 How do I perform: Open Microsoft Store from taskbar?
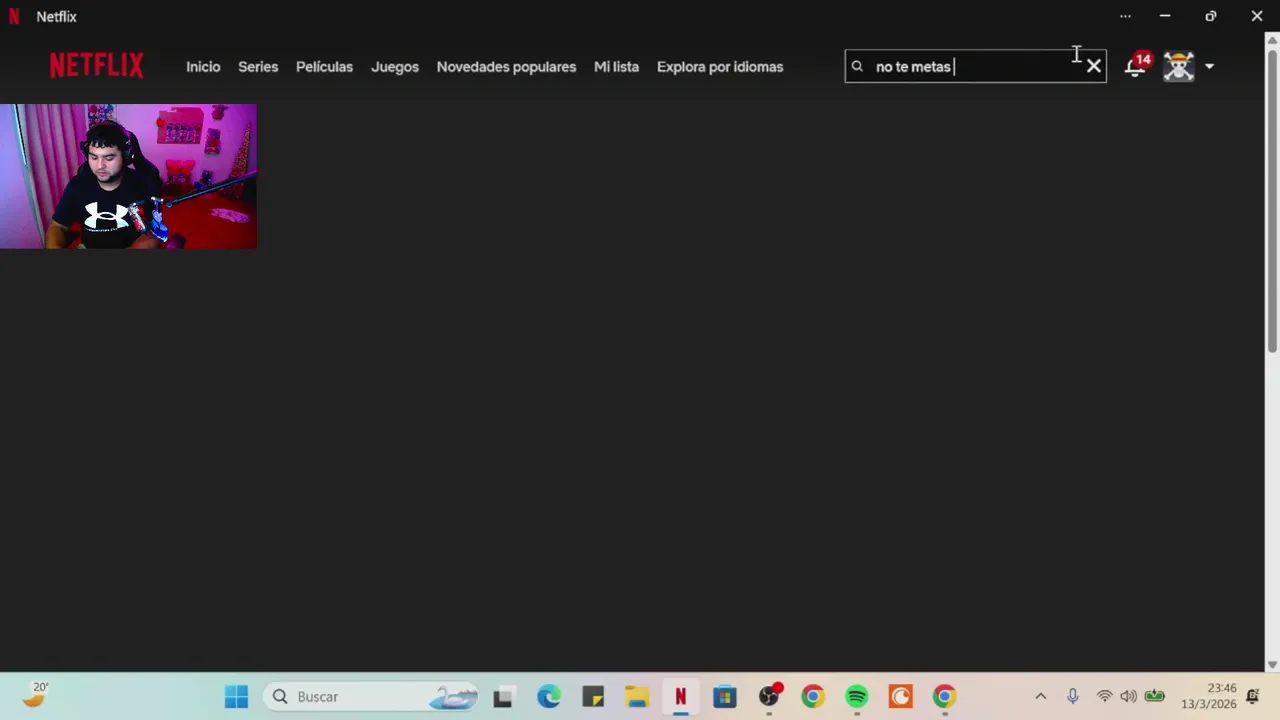pyautogui.click(x=725, y=697)
